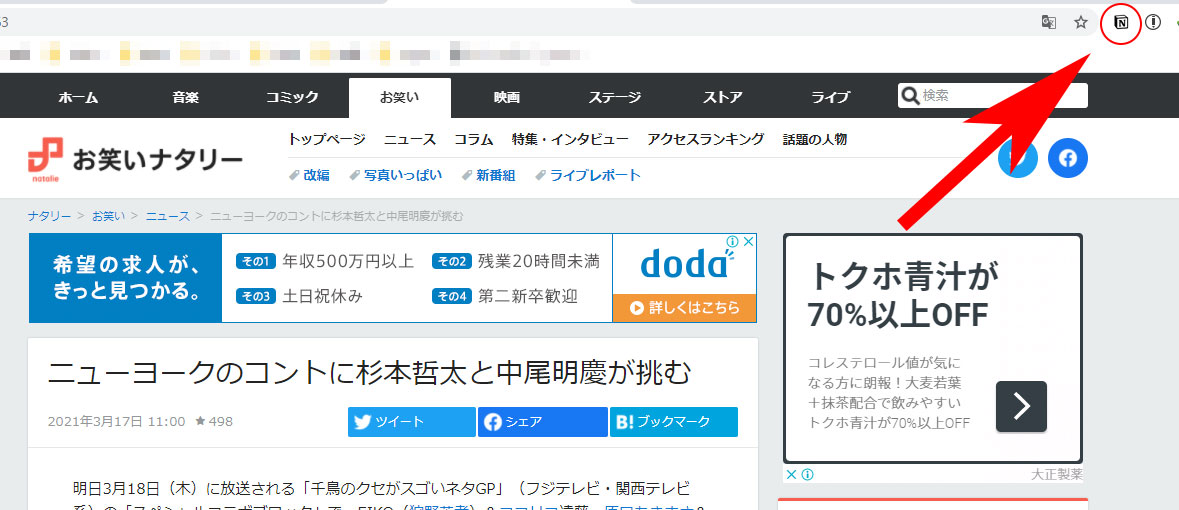Image resolution: width=1179 pixels, height=510 pixels.
Task: Click the article headline ニューヨークのコントに
Action: pos(368,373)
